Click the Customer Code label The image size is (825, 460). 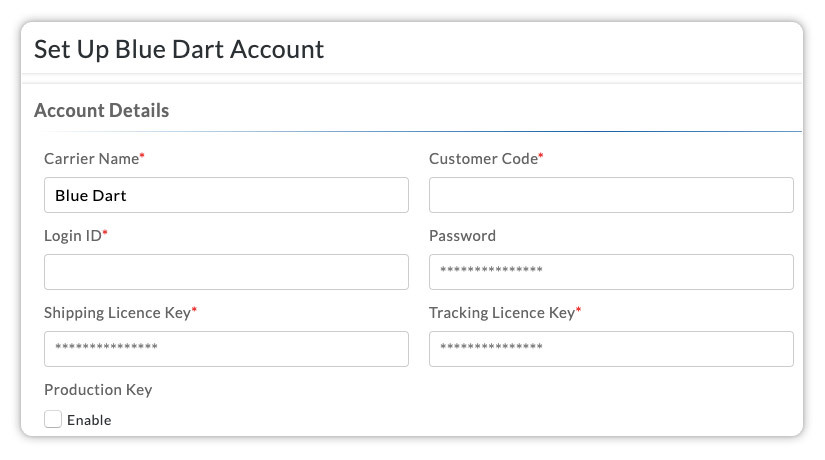[x=486, y=159]
